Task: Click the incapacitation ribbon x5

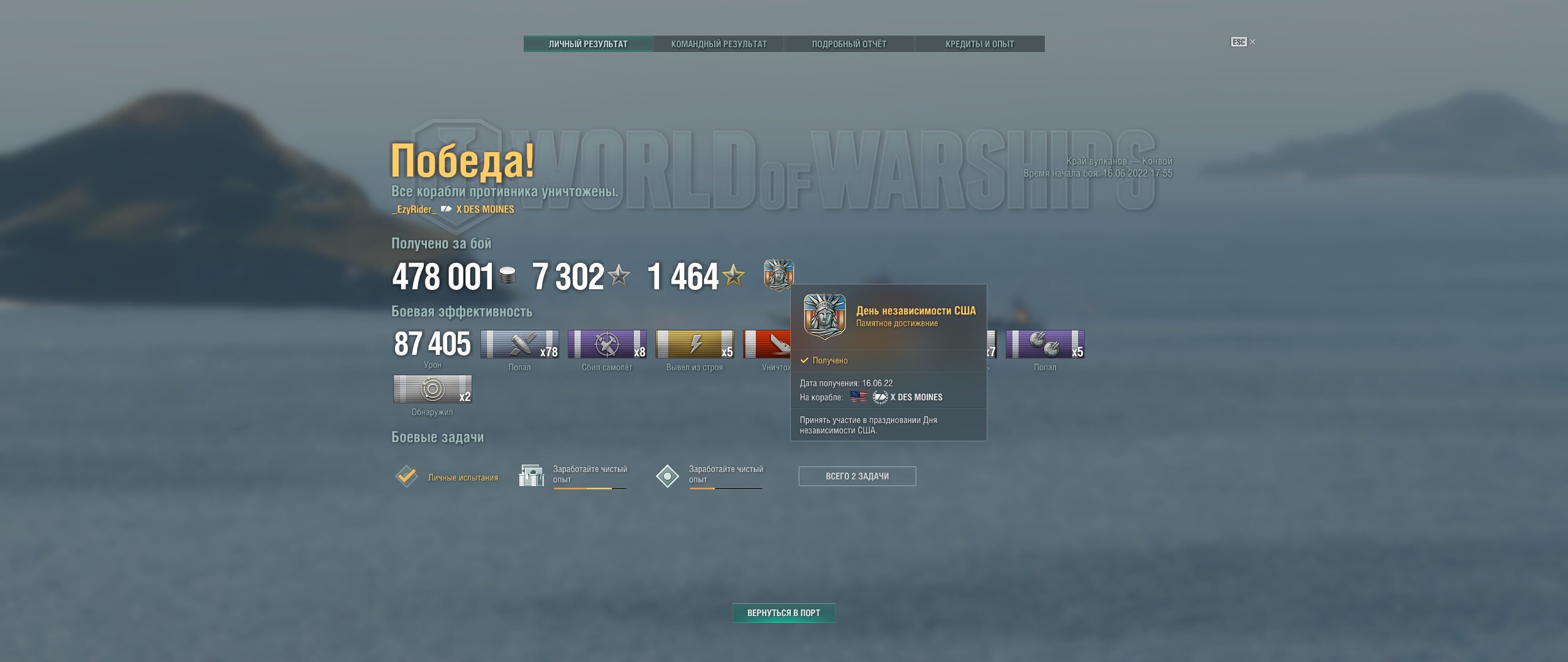Action: coord(695,344)
